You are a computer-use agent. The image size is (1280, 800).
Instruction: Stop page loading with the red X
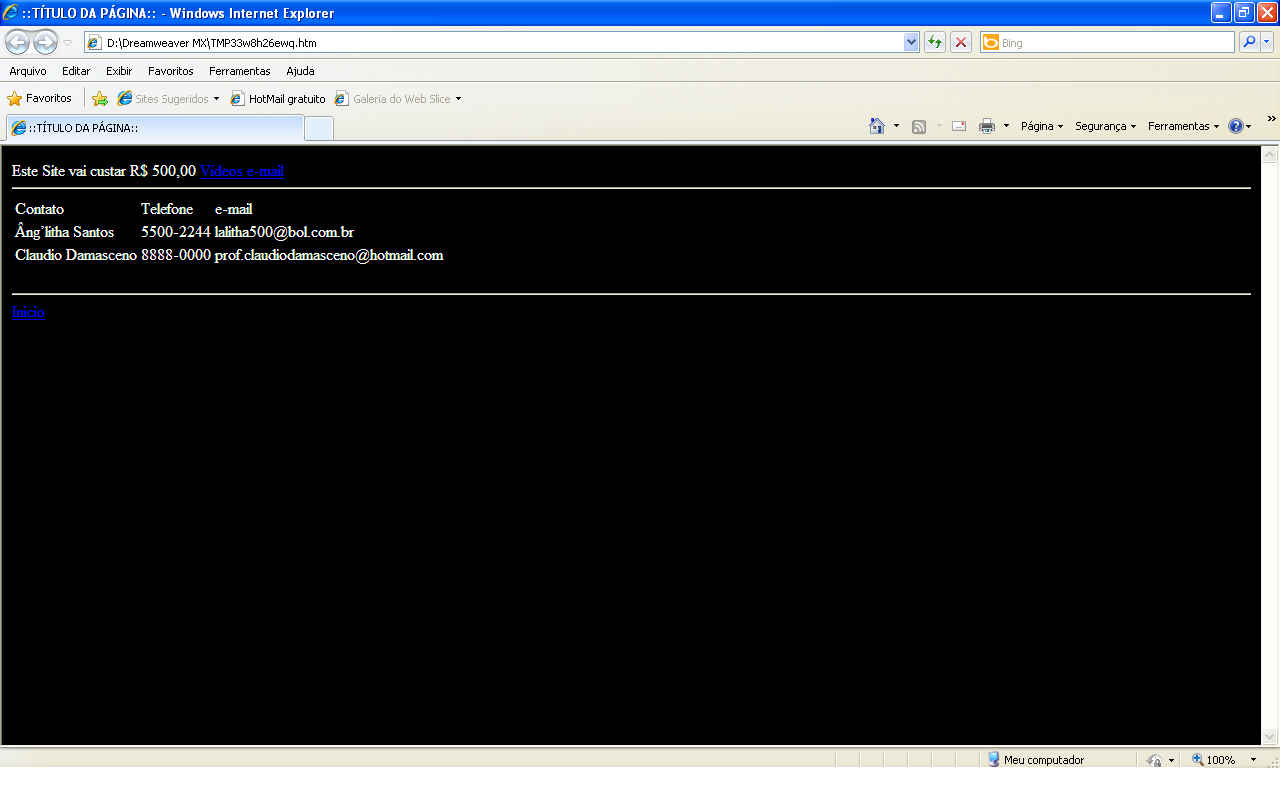(961, 42)
